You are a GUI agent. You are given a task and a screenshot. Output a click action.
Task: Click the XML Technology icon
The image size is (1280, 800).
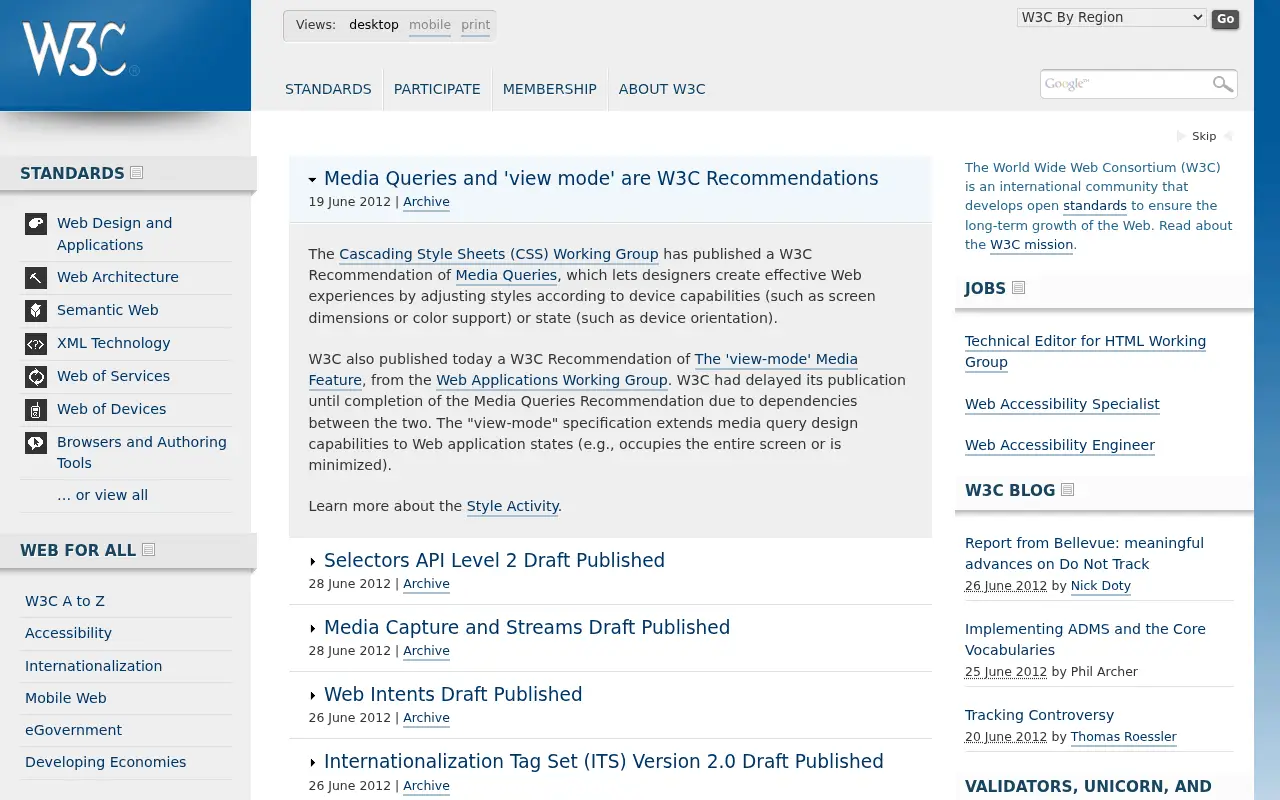(x=36, y=343)
